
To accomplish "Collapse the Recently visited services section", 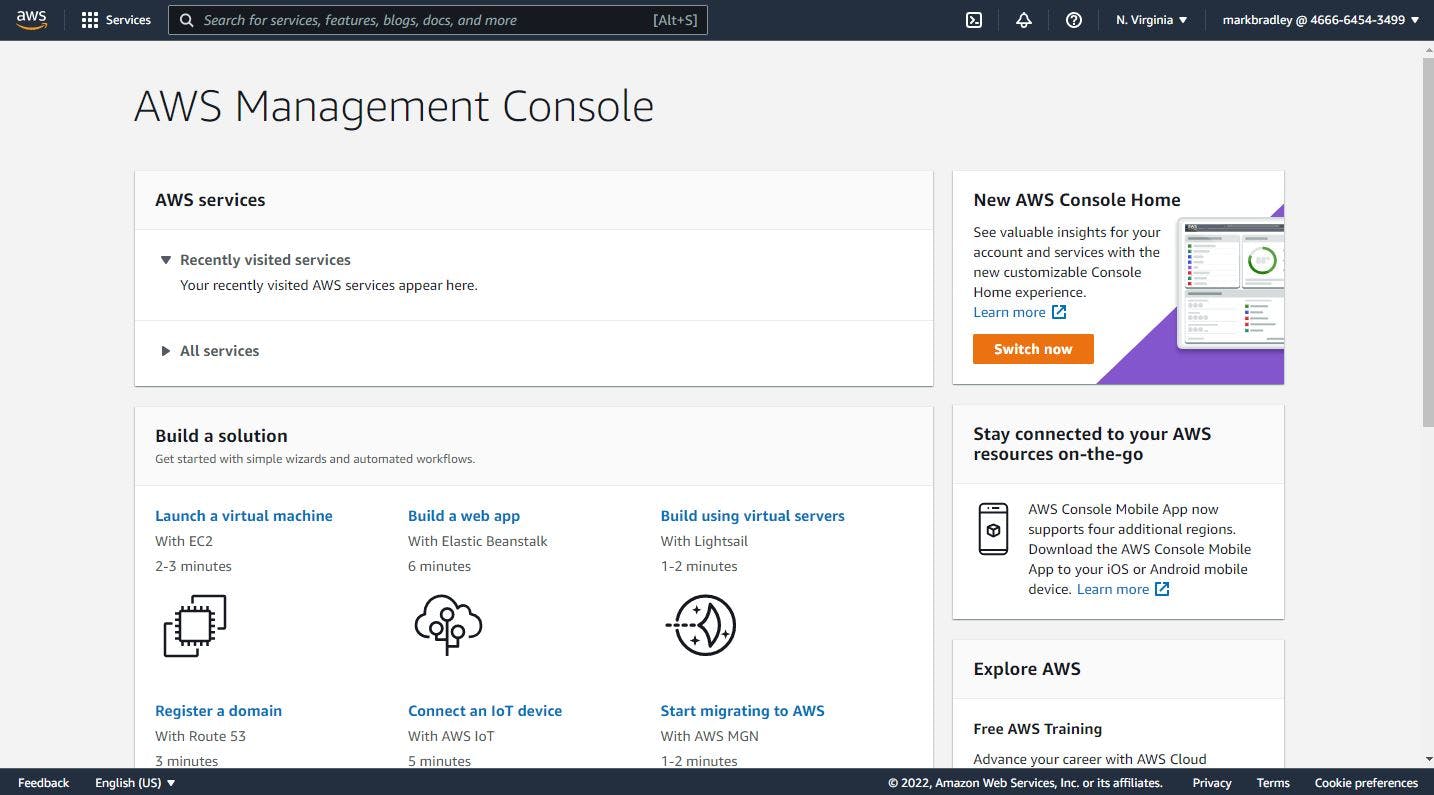I will pos(256,260).
